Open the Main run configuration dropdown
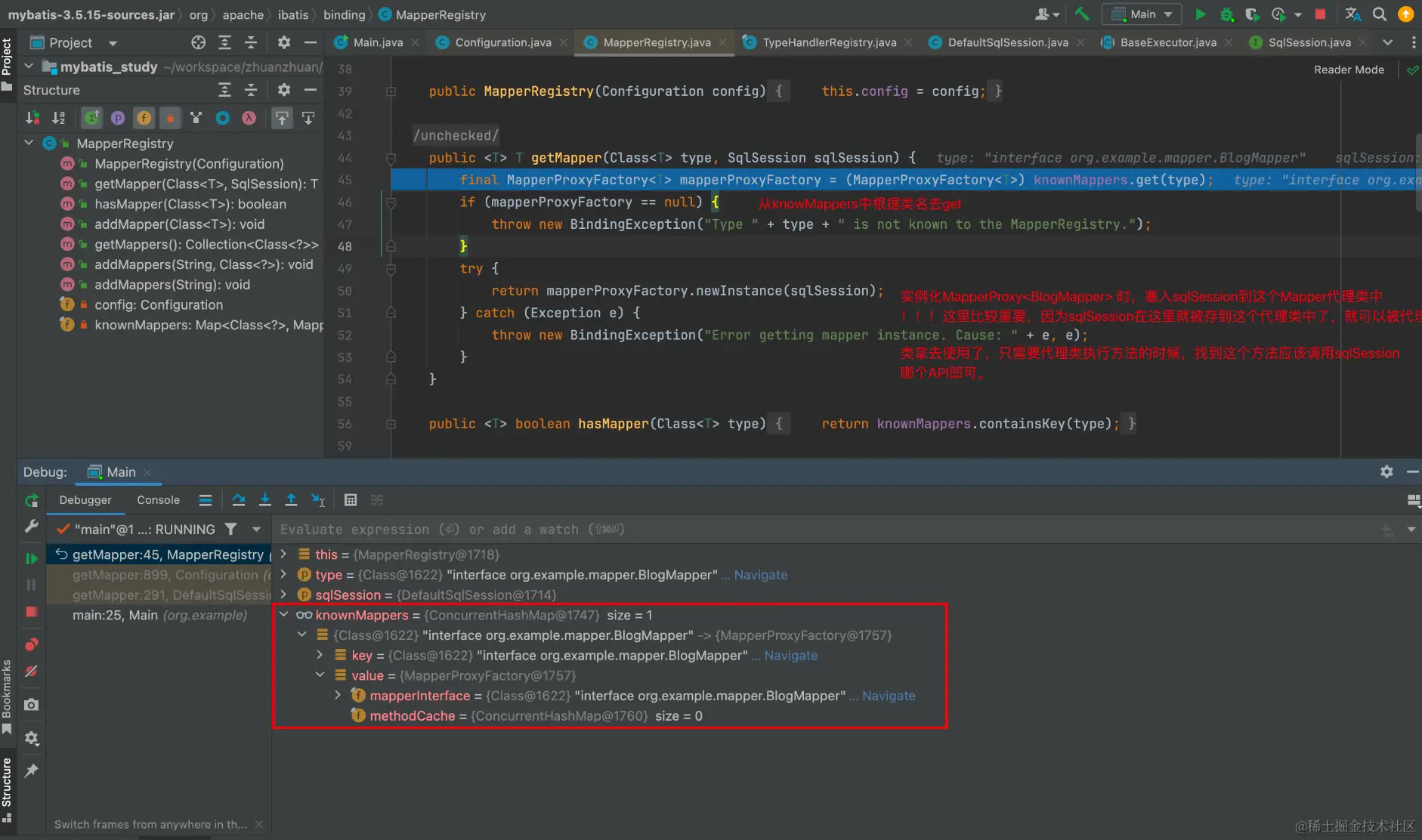The width and height of the screenshot is (1422, 840). click(1142, 14)
